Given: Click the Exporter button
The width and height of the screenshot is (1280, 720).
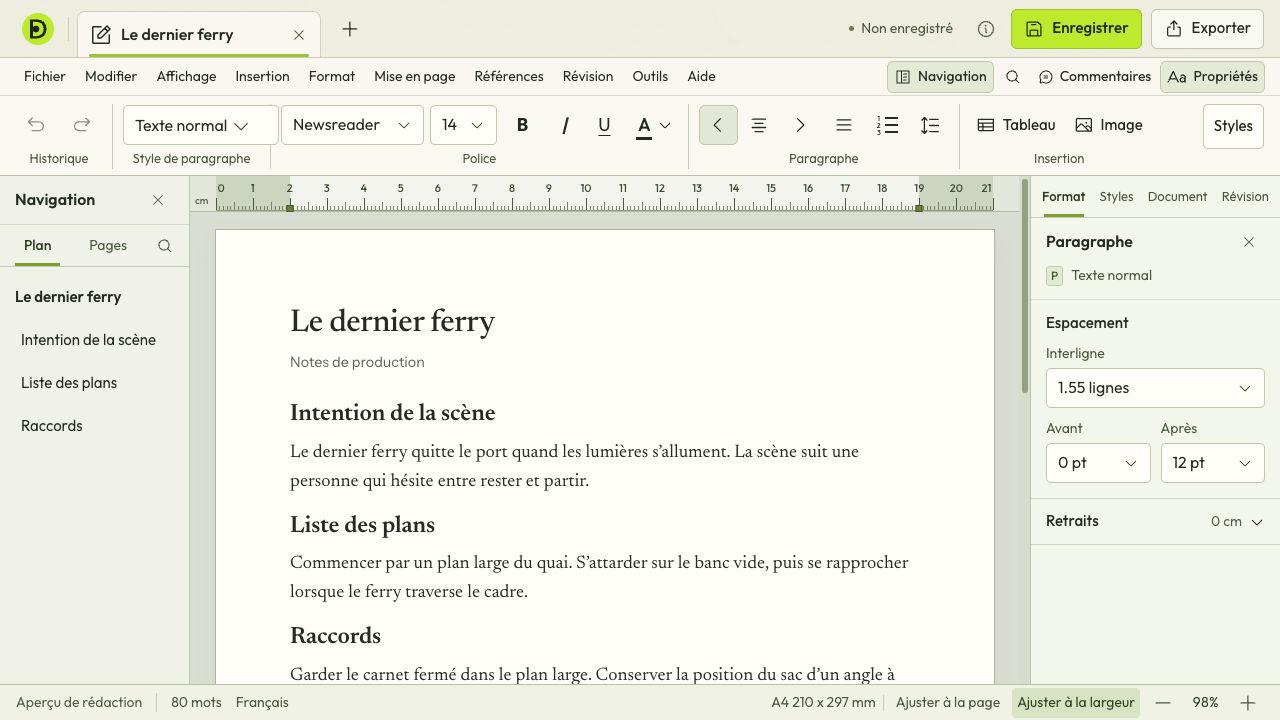Looking at the screenshot, I should click(x=1208, y=29).
